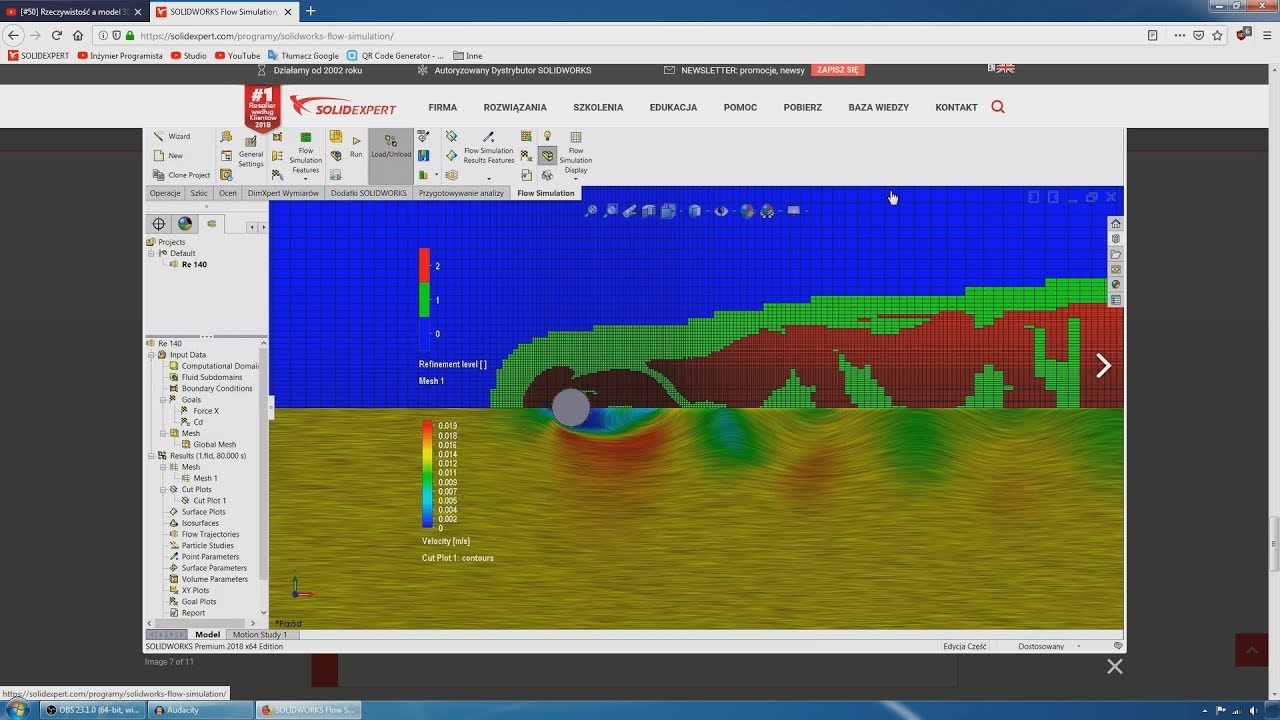Click the feature tree vertical scrollbar
The image size is (1280, 720).
[x=264, y=480]
